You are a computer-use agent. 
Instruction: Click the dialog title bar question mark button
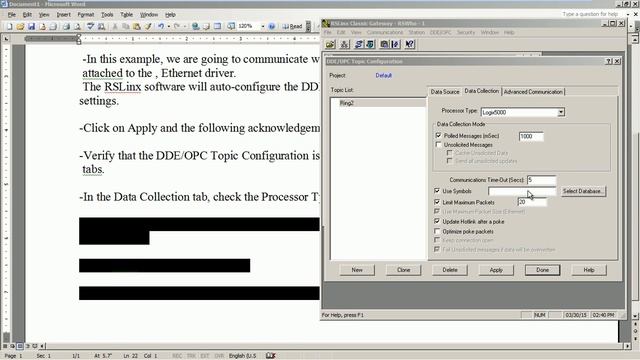coord(609,61)
